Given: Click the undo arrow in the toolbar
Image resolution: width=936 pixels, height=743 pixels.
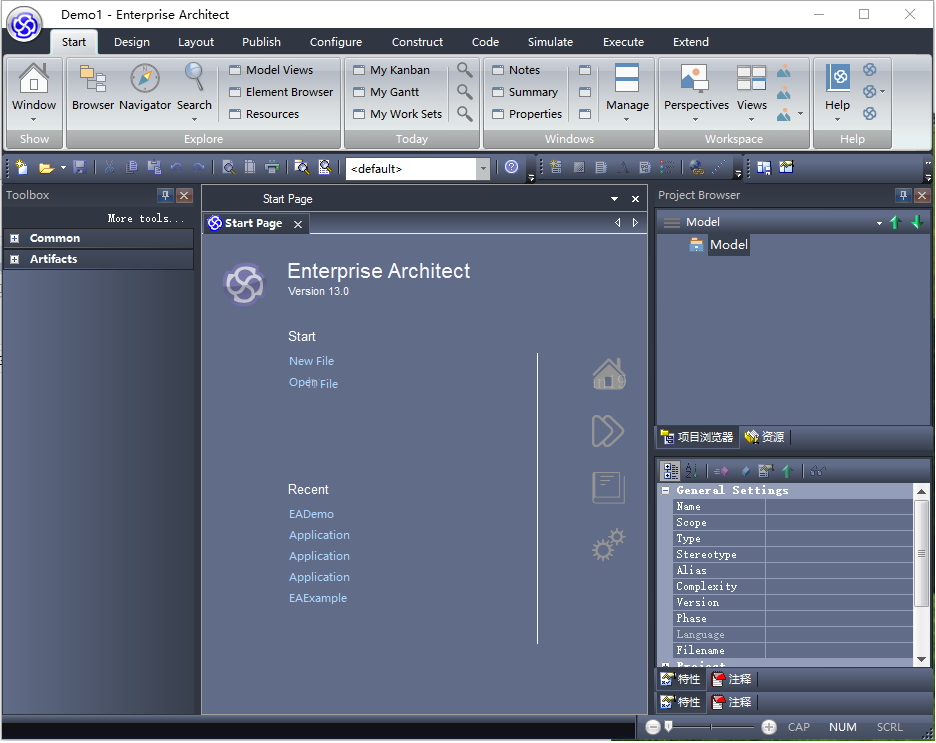Looking at the screenshot, I should pos(176,168).
